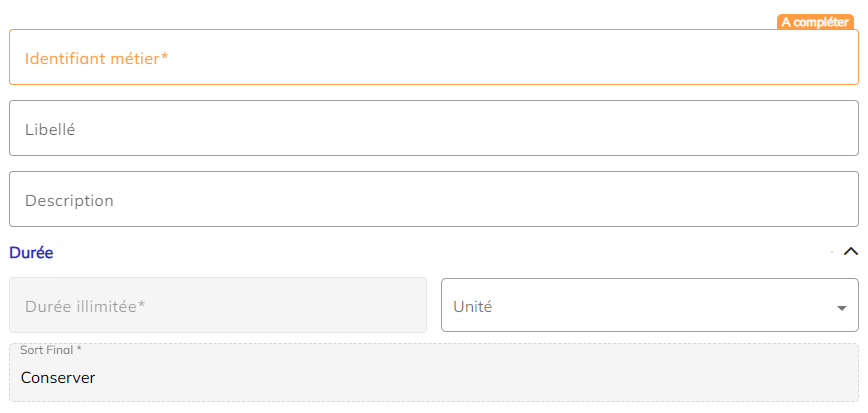Screen dimensions: 868x413
Task: Click the Unité dropdown arrow
Action: coord(842,308)
